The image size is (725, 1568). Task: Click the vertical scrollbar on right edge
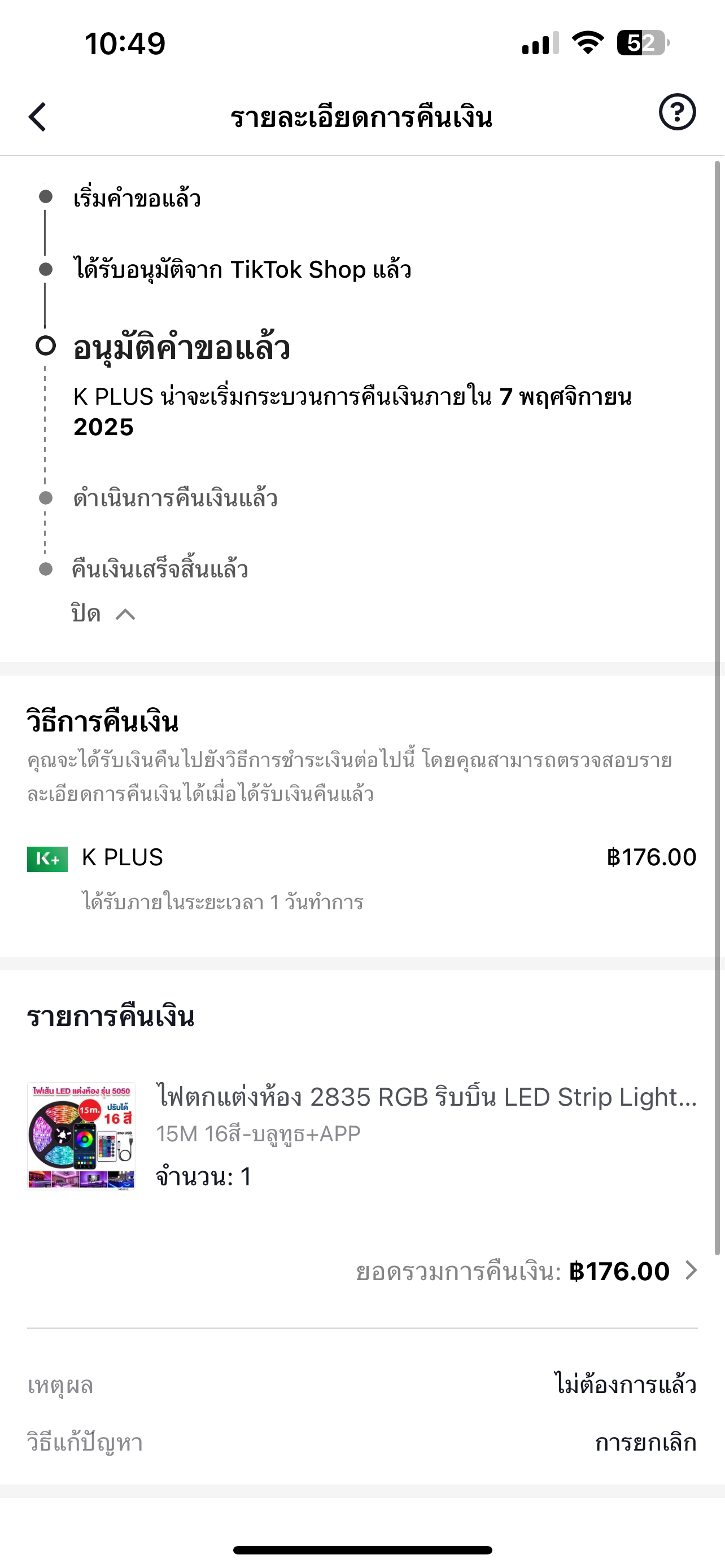point(717,706)
